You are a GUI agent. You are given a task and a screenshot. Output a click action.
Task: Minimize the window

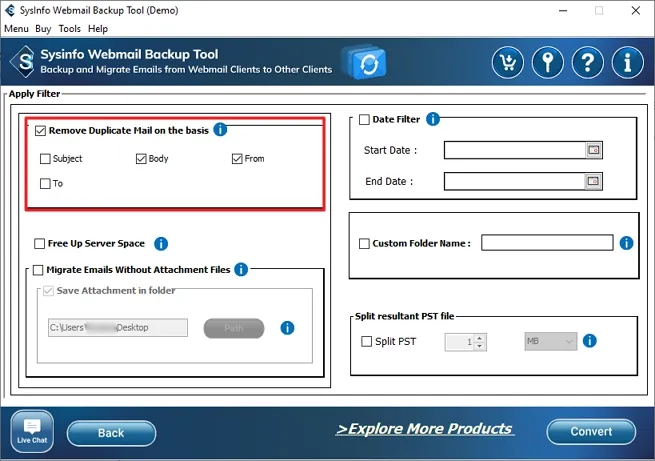[563, 10]
